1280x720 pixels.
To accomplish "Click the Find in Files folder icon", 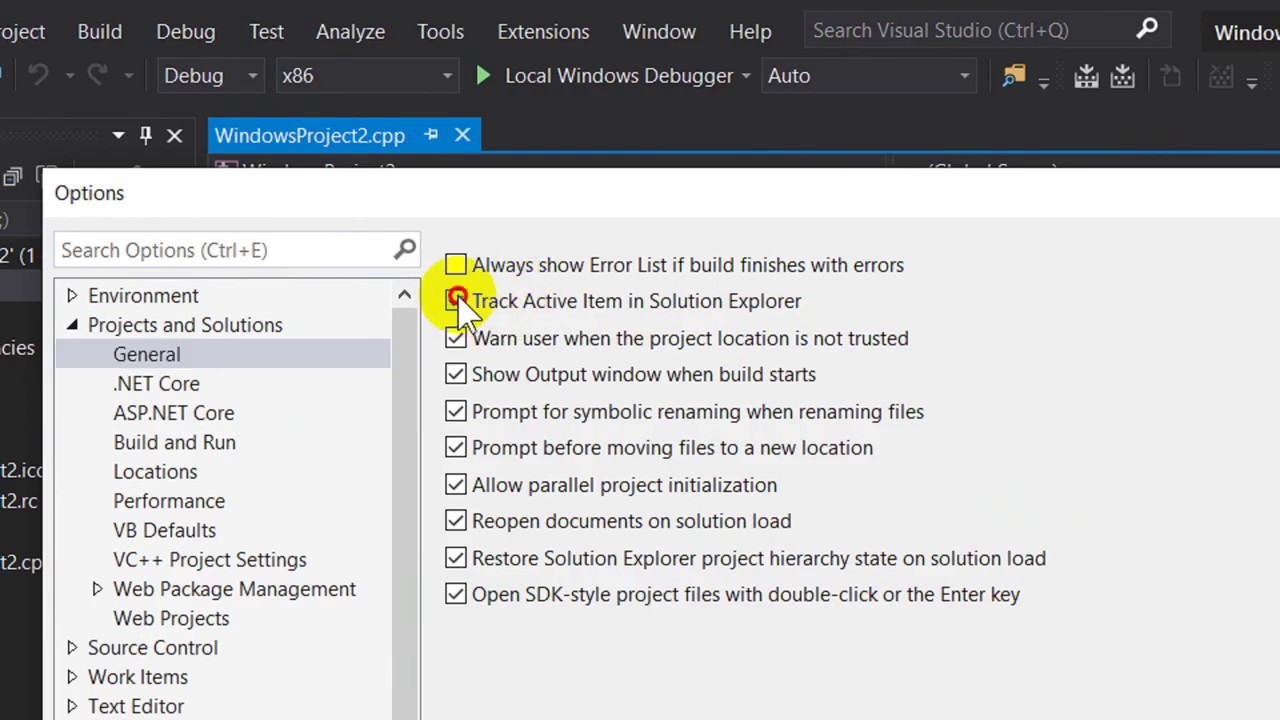I will point(1014,76).
